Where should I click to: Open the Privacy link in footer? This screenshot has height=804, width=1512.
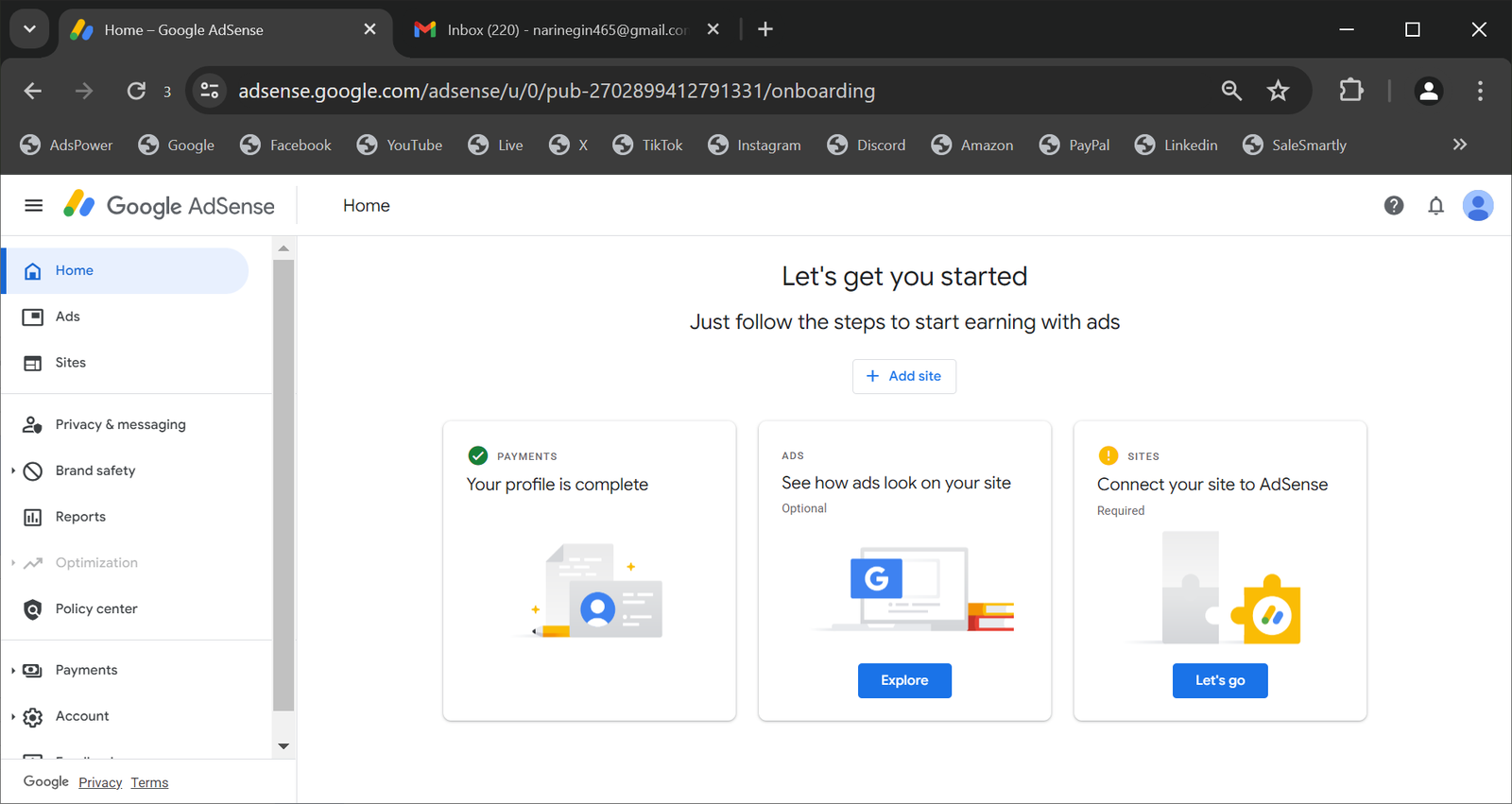[100, 782]
